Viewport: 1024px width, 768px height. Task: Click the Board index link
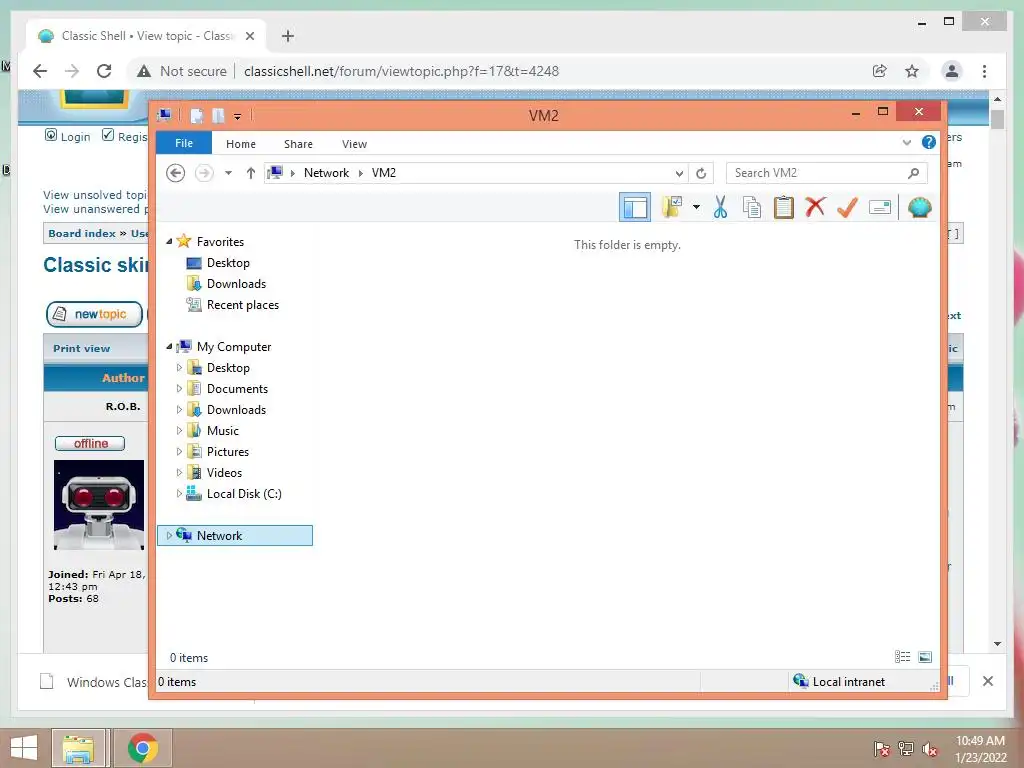pos(82,233)
